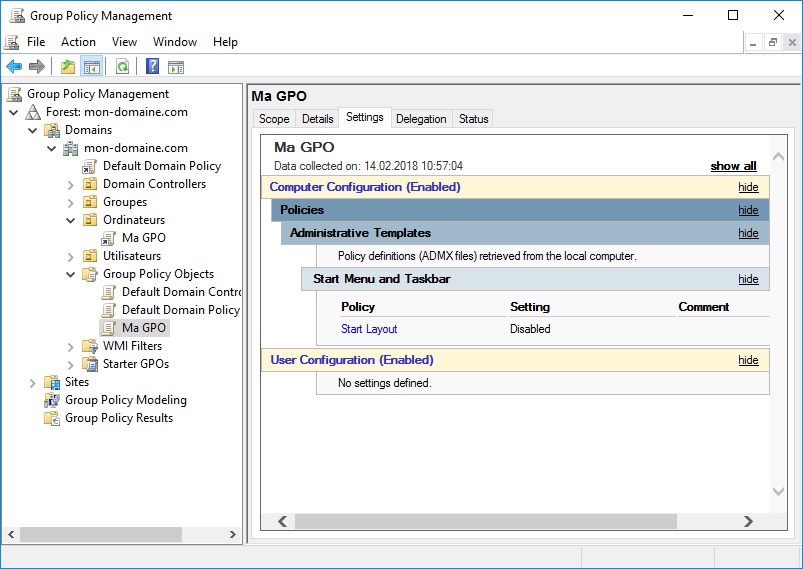Hide the Administrative Templates section
Viewport: 803px width, 569px height.
[x=748, y=233]
